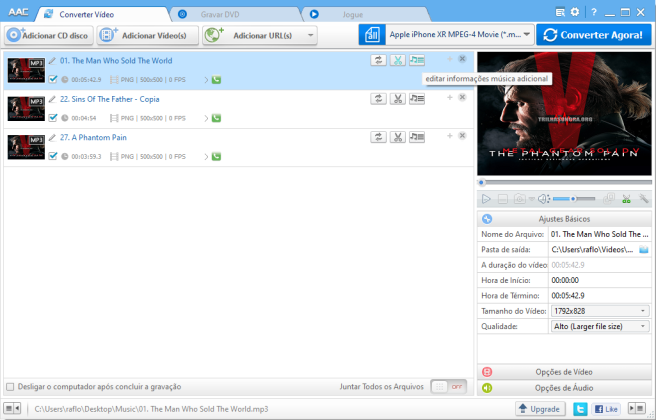Viewport: 656px width, 420px height.
Task: Edit music info for The Man Who Sold The World
Action: click(417, 60)
